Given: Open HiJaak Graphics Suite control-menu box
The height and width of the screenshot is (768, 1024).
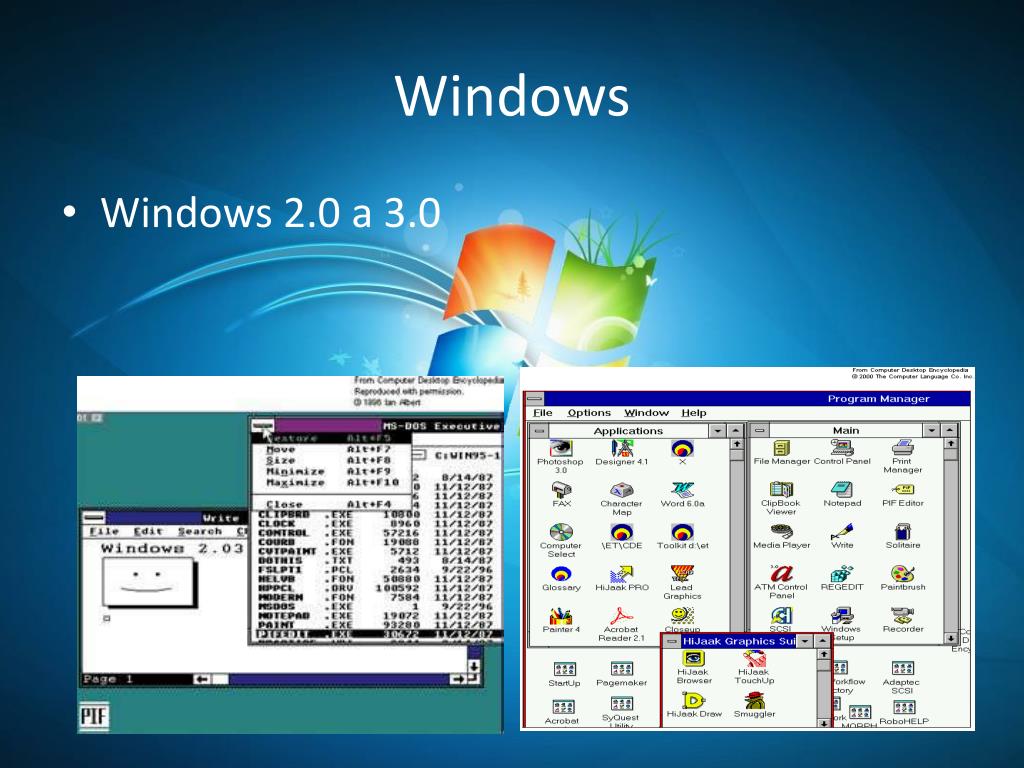Looking at the screenshot, I should 671,641.
